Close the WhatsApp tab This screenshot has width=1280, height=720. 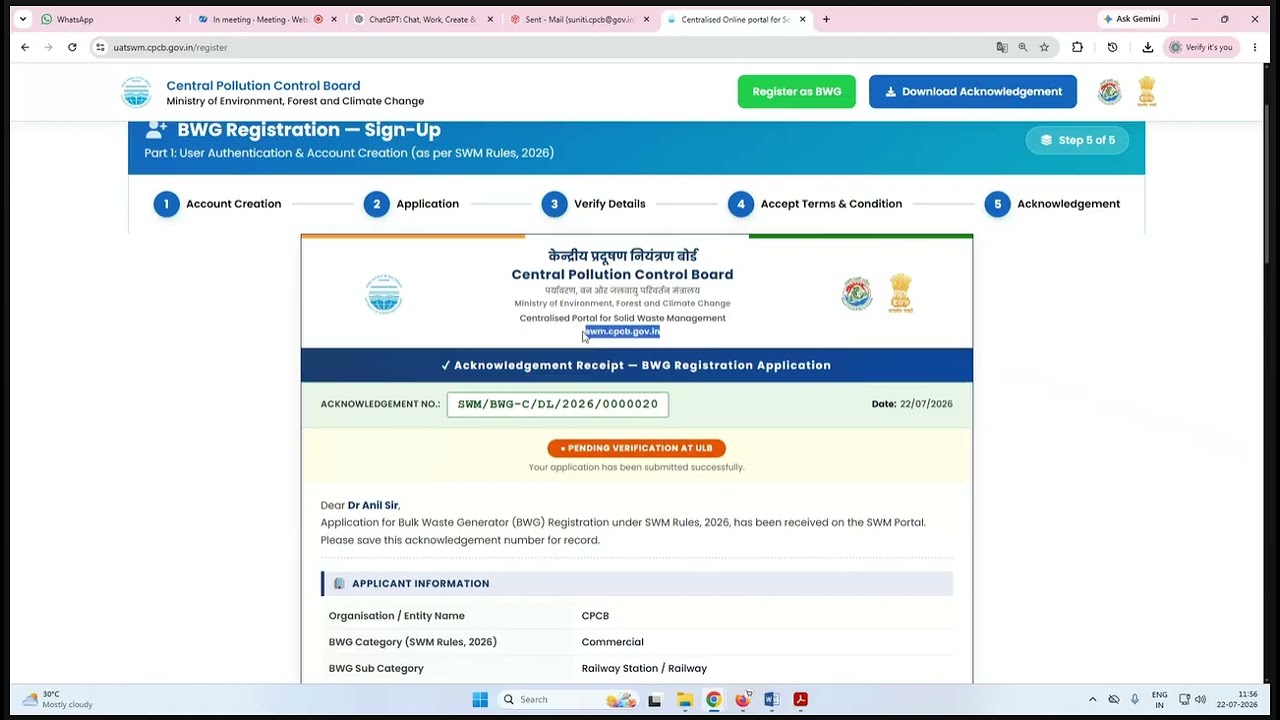(178, 19)
